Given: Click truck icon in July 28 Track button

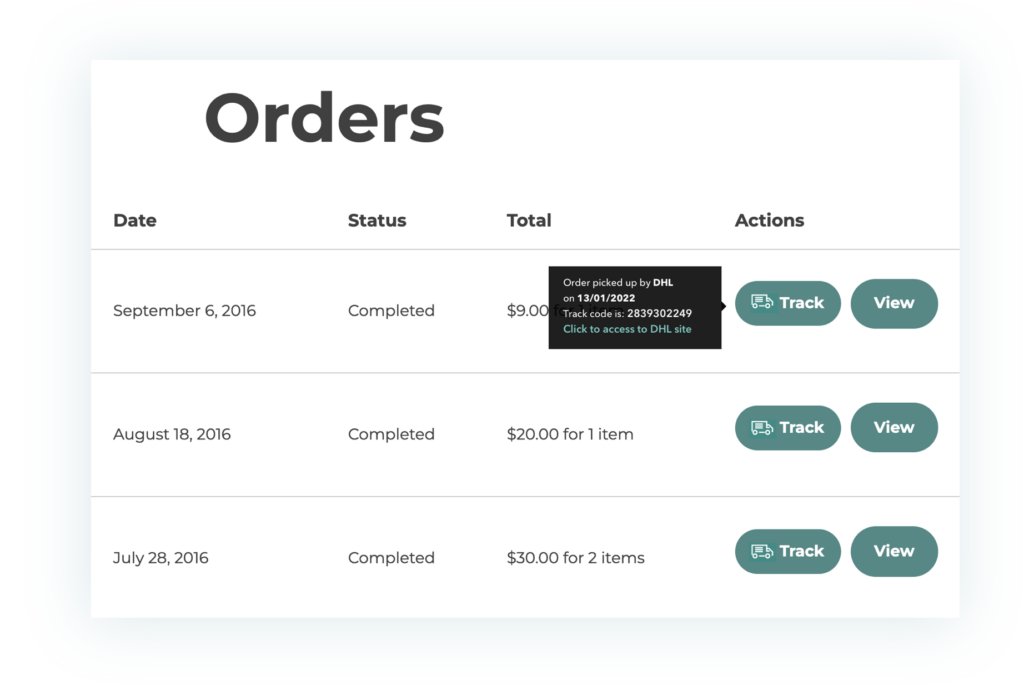Looking at the screenshot, I should coord(762,552).
